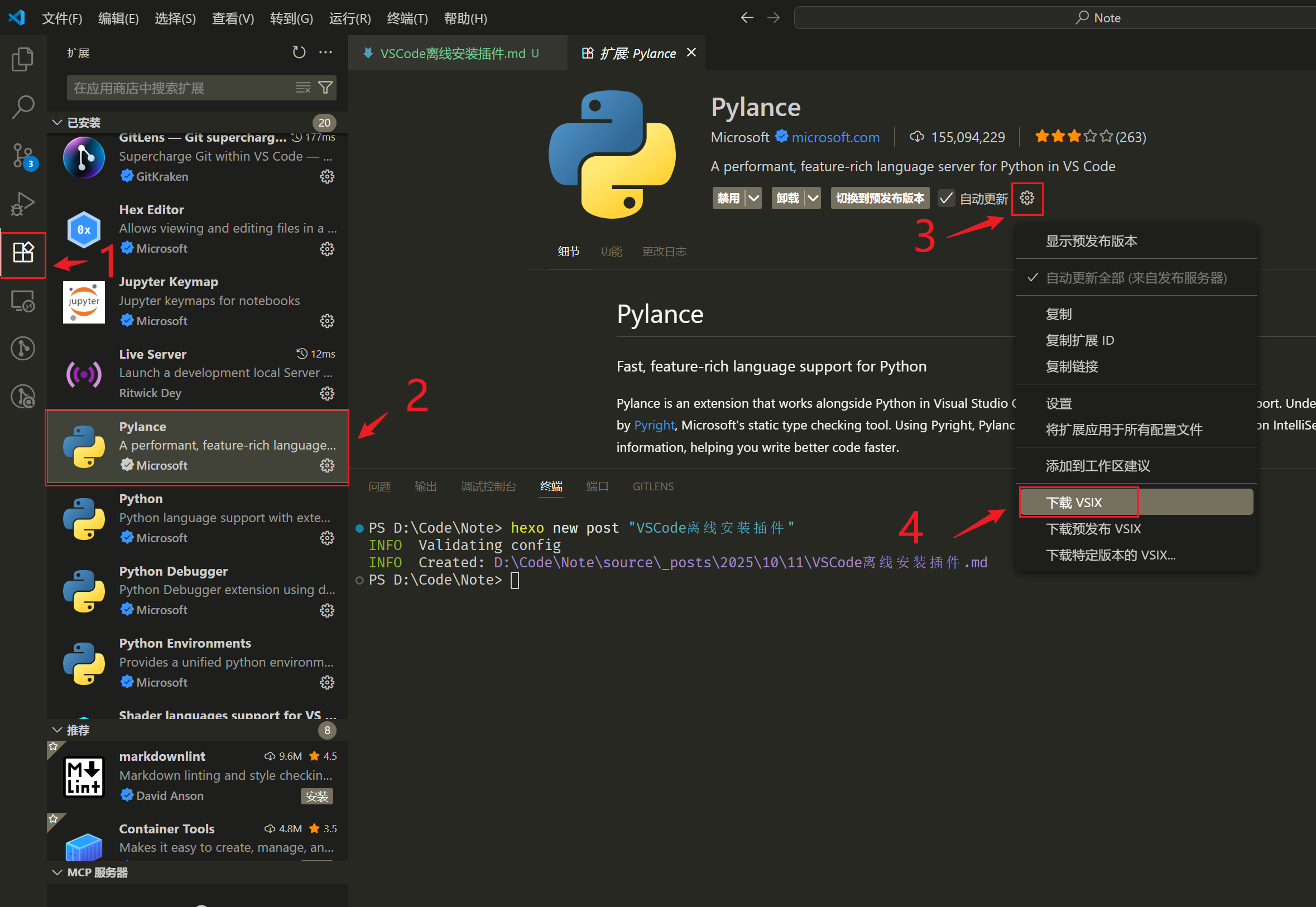Open the Explorer view in activity bar
This screenshot has width=1316, height=907.
point(23,59)
